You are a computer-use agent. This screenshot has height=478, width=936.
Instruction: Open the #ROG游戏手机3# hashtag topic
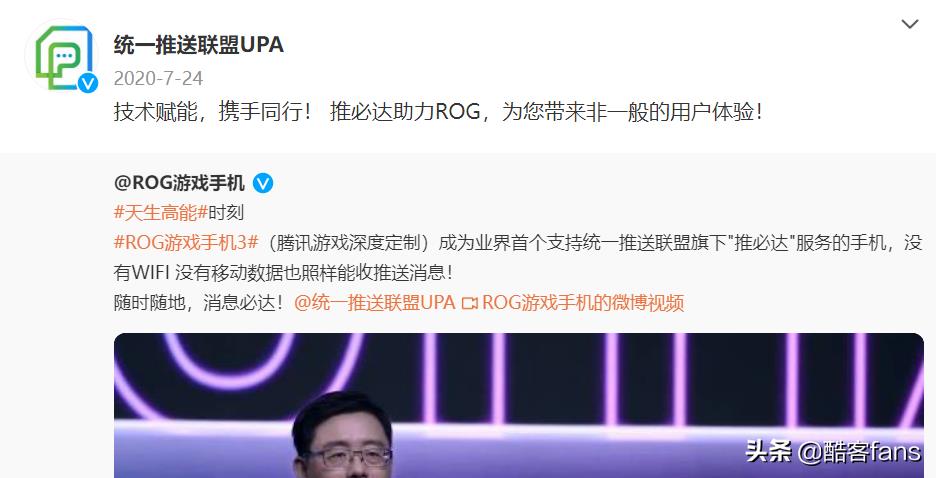(186, 242)
